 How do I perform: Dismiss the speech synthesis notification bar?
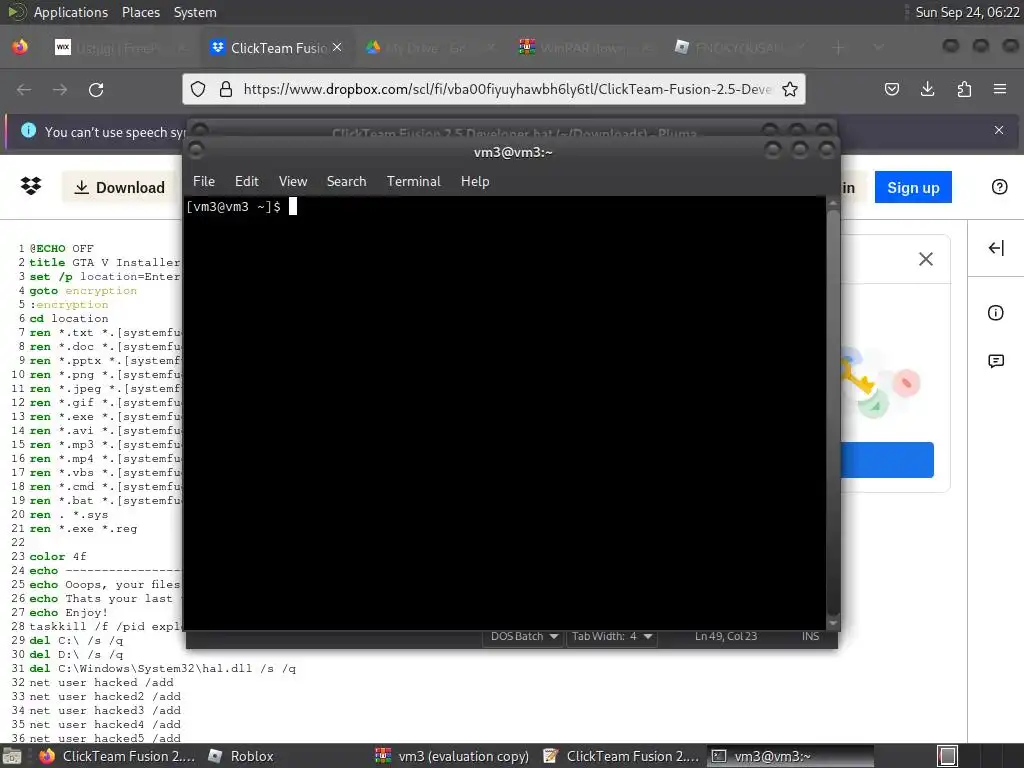click(x=999, y=130)
